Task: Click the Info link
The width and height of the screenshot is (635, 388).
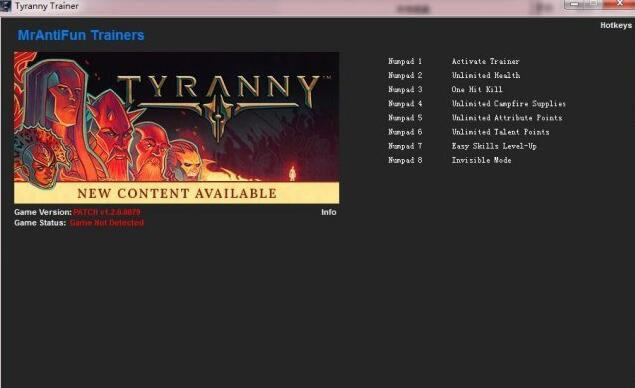Action: click(328, 212)
